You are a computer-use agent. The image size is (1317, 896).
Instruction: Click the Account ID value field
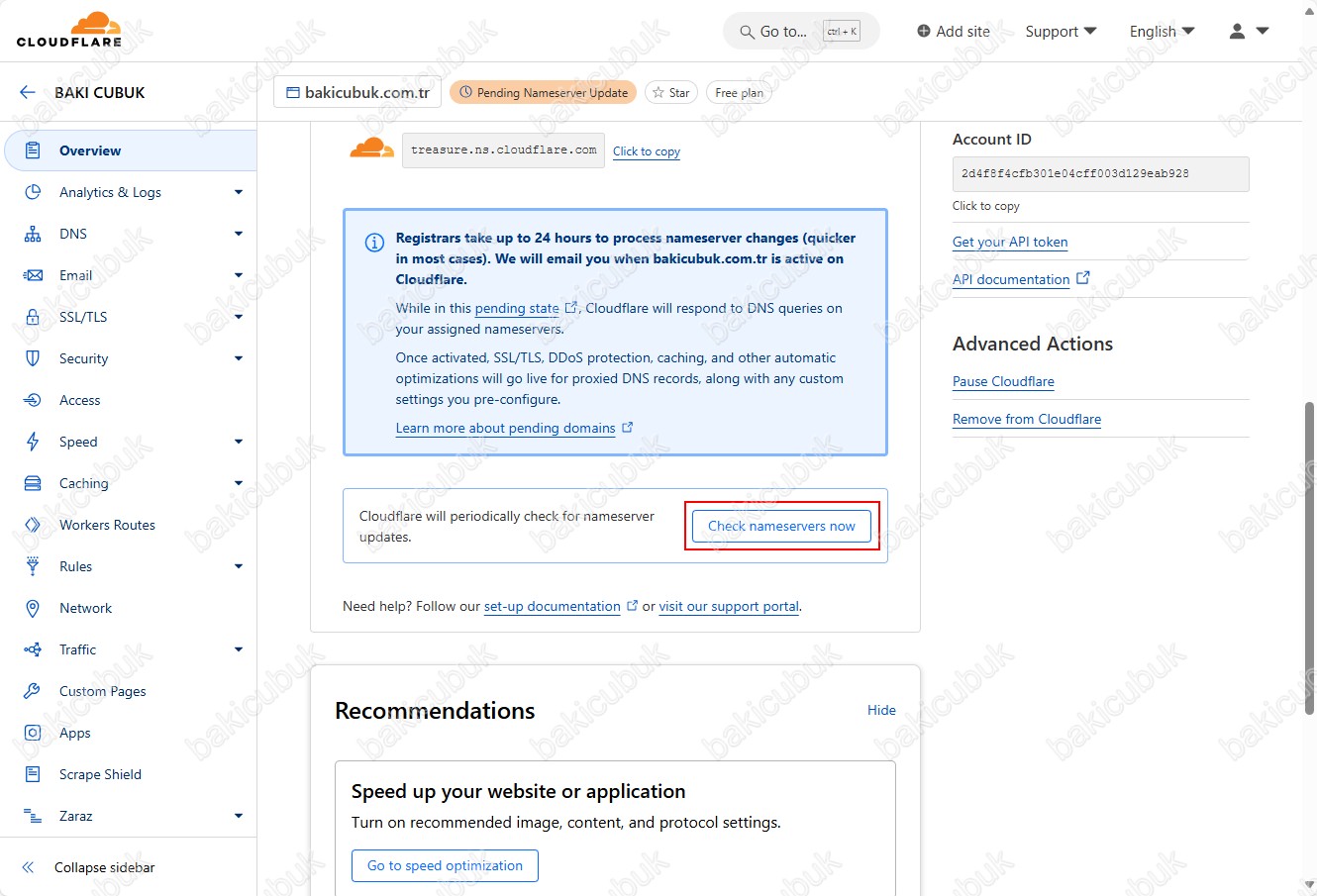click(x=1099, y=173)
